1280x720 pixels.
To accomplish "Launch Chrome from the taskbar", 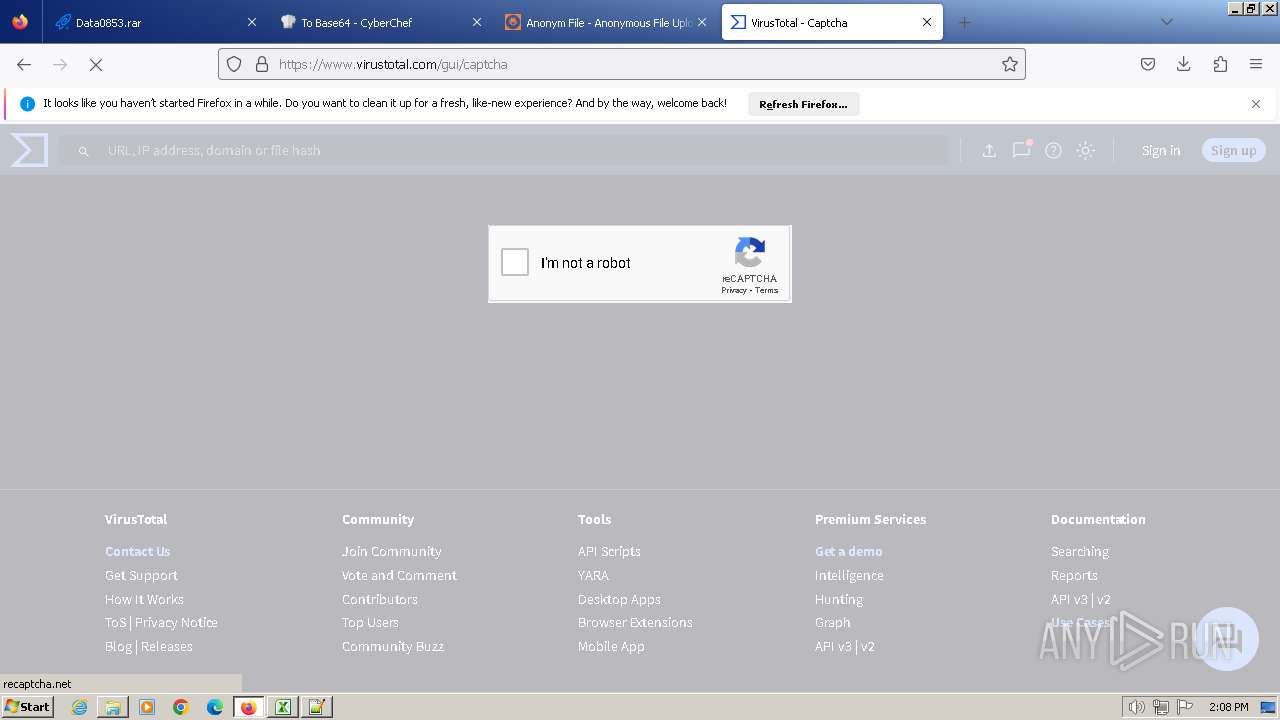I will [181, 707].
